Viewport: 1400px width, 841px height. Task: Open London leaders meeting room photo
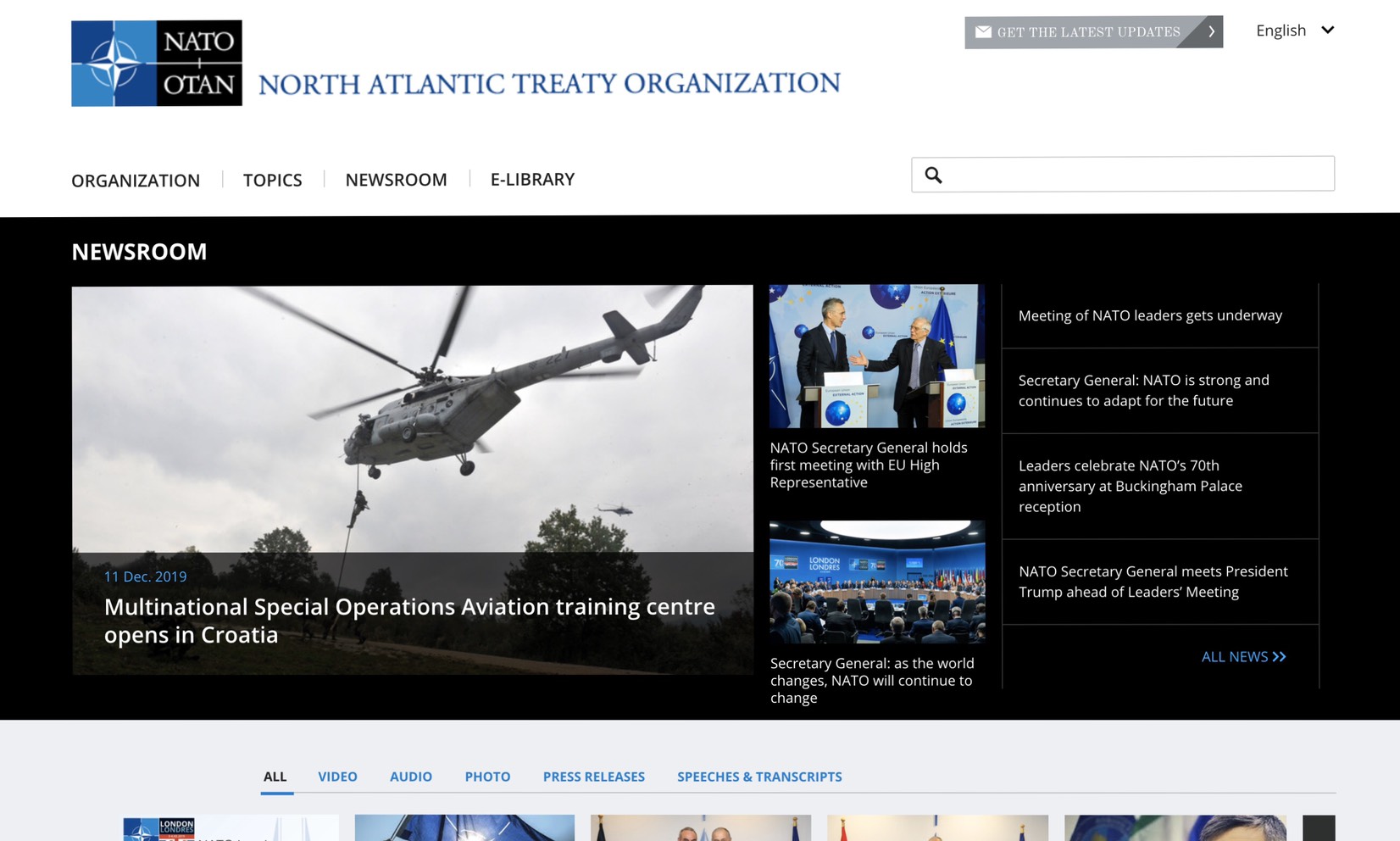(x=877, y=582)
